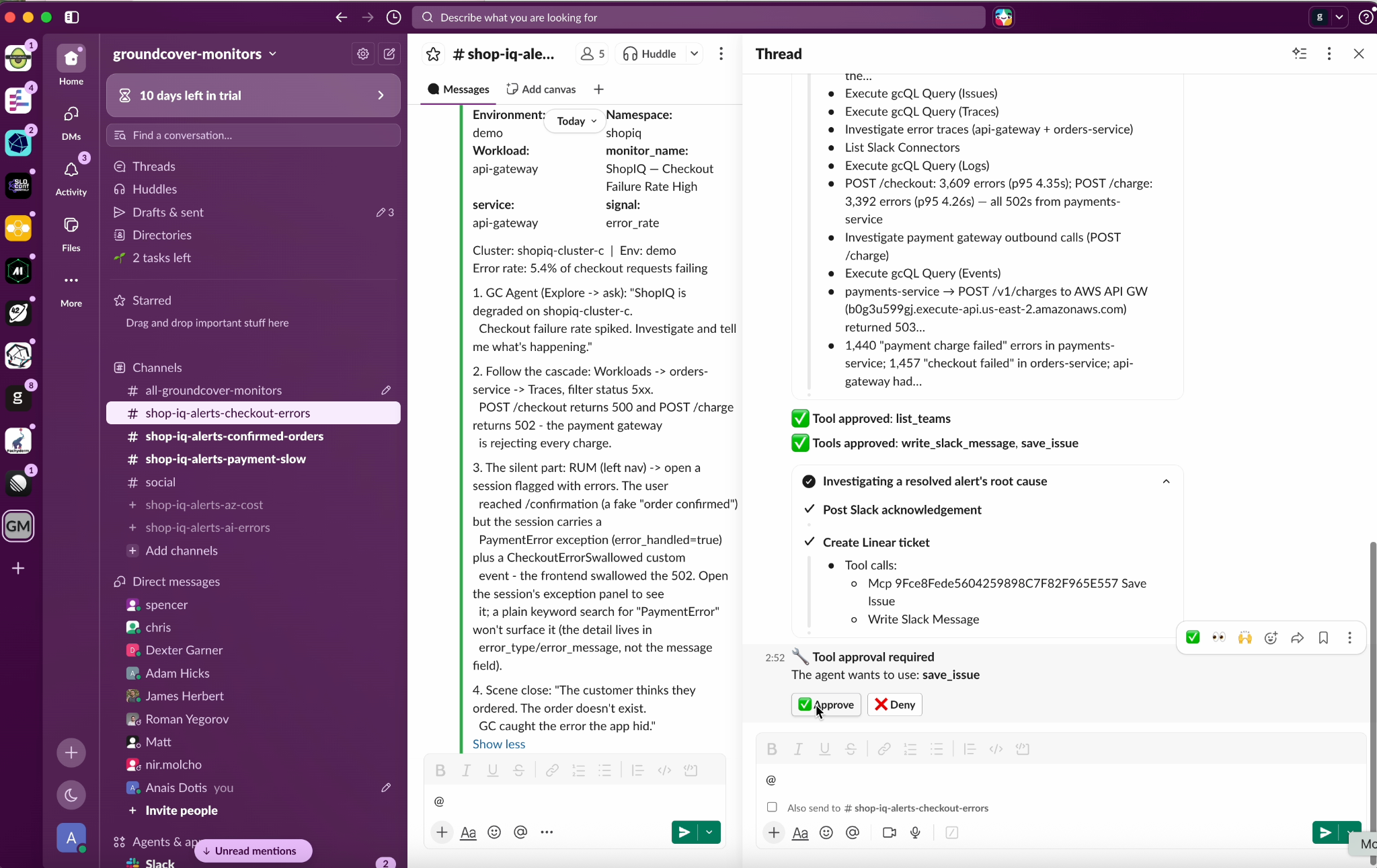The image size is (1377, 868).
Task: Toggle bold in thread composer
Action: [772, 749]
